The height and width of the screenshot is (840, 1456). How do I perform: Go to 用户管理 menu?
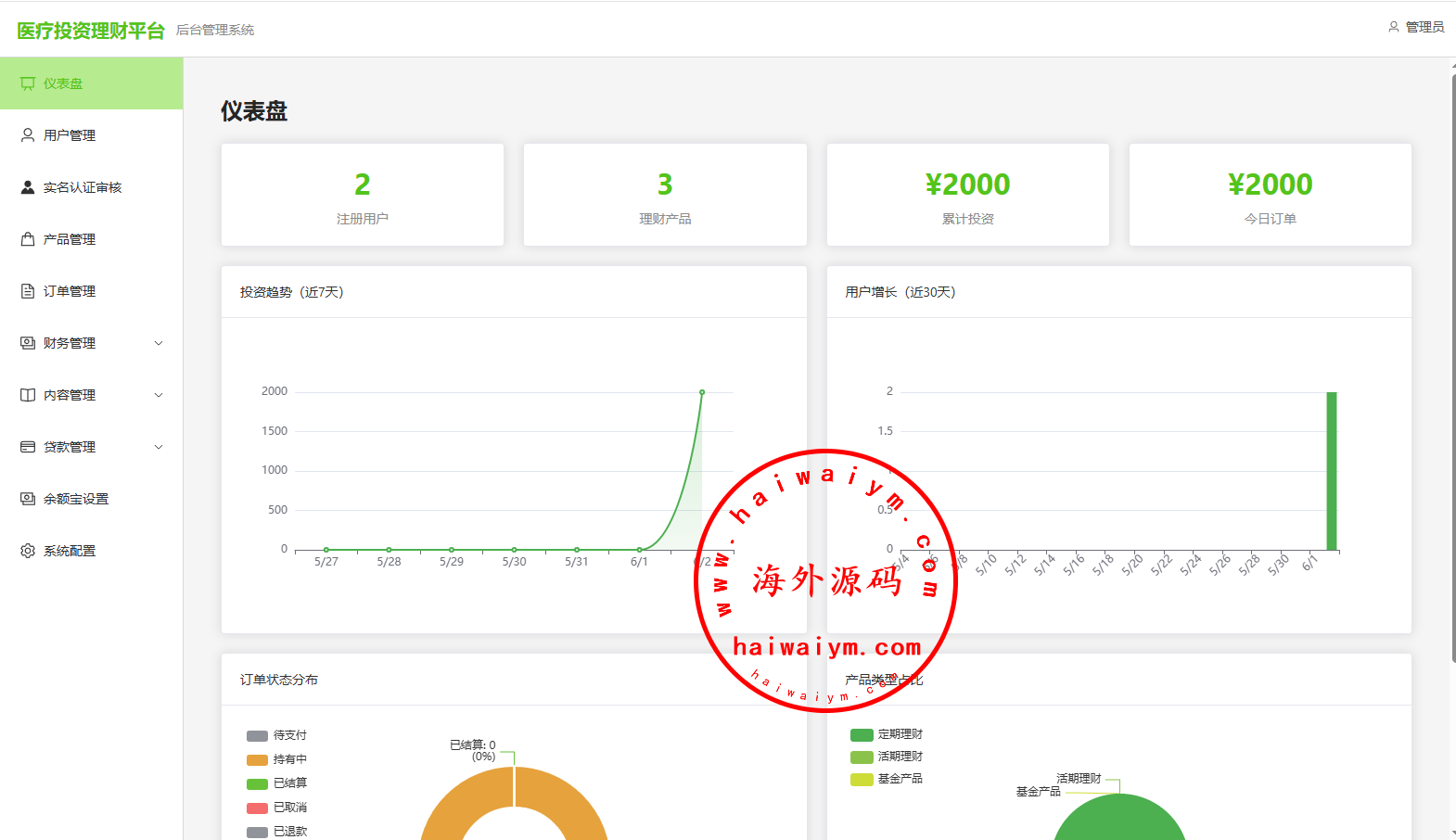pyautogui.click(x=92, y=135)
